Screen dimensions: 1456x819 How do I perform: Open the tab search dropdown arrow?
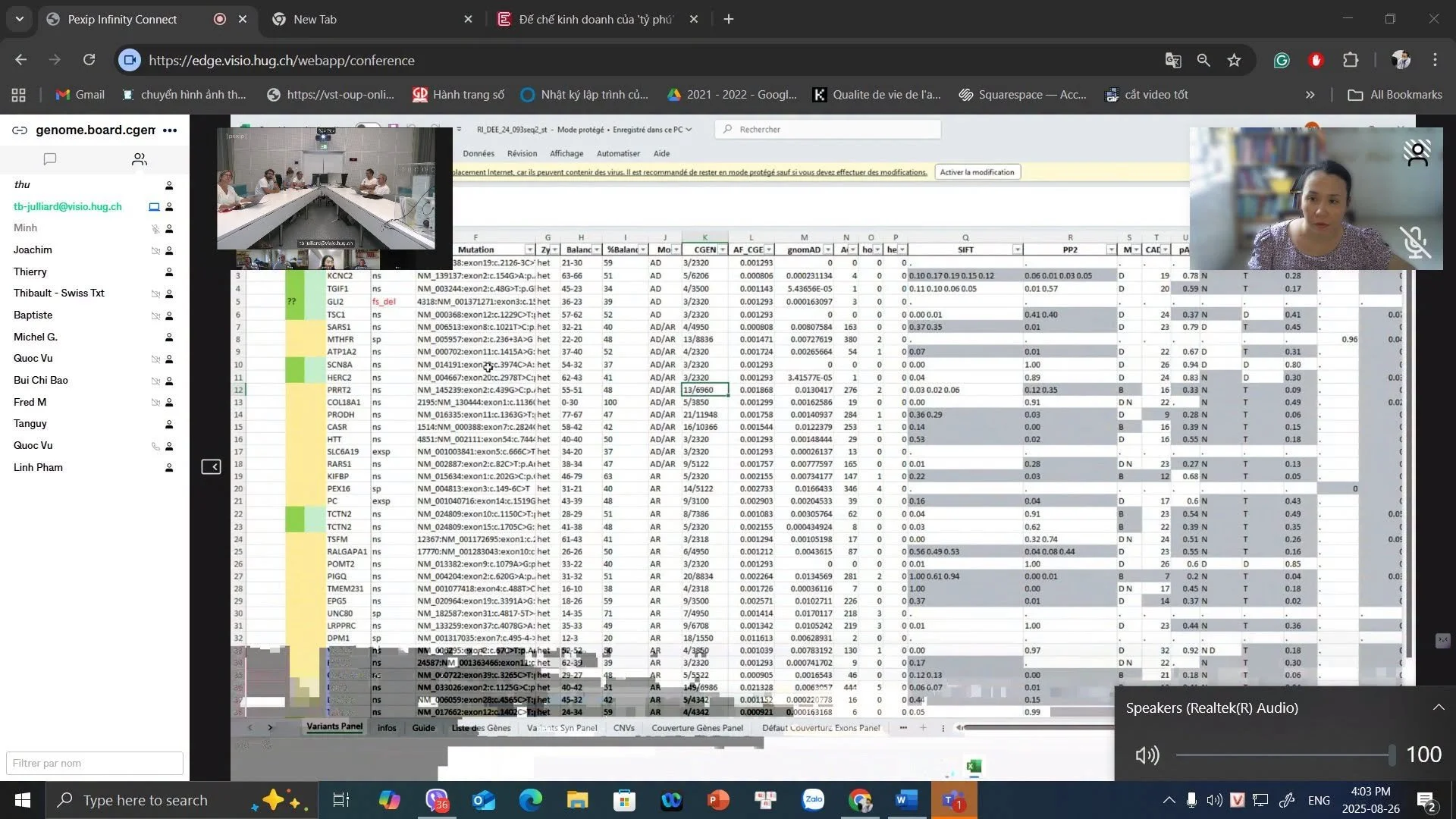pos(19,19)
